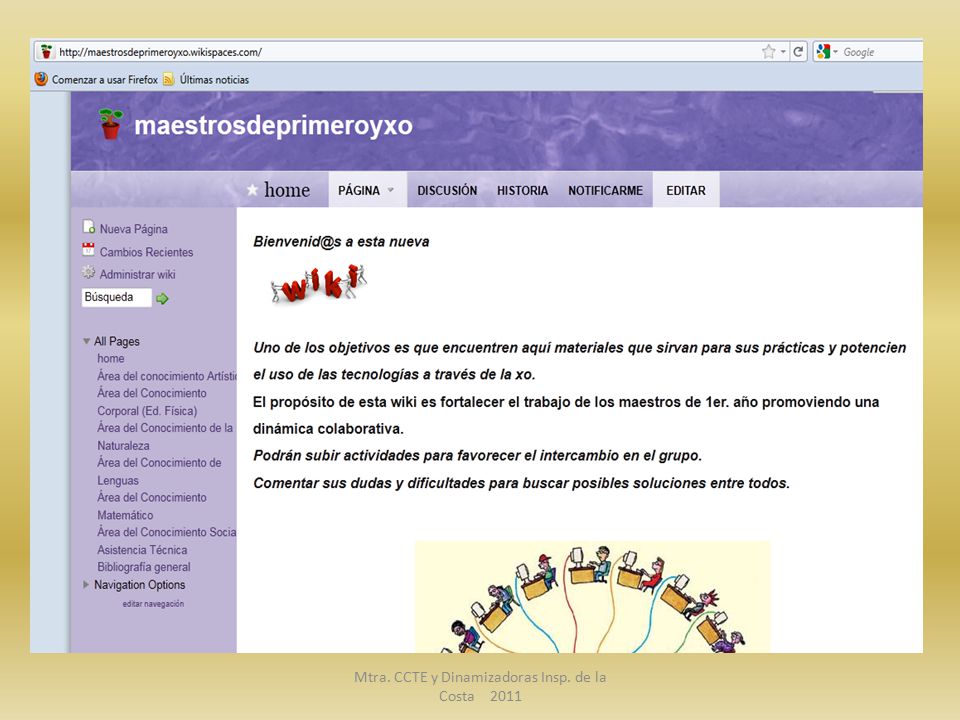
Task: Click the Nueva Página link
Action: [133, 229]
